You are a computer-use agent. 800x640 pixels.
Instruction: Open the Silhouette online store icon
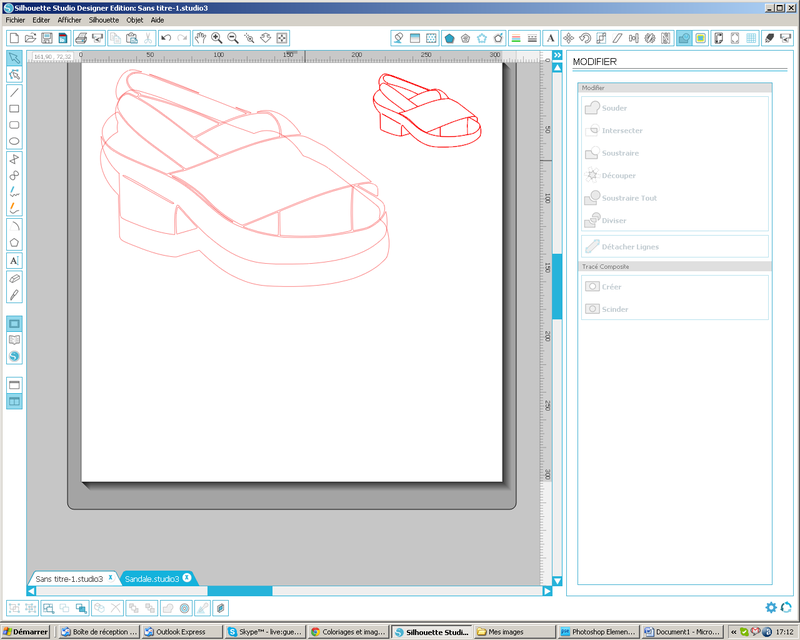coord(14,356)
